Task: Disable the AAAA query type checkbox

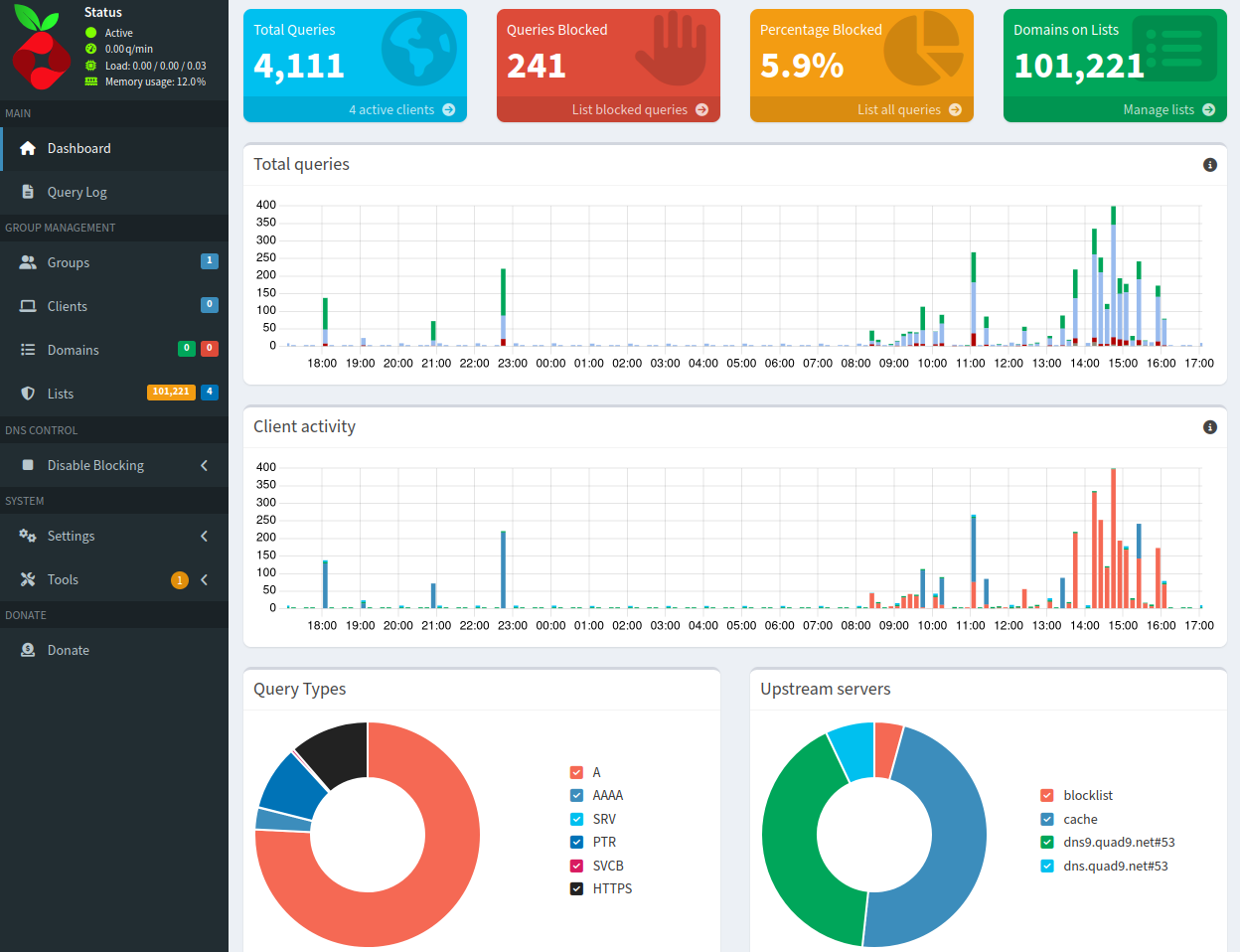Action: pyautogui.click(x=575, y=795)
